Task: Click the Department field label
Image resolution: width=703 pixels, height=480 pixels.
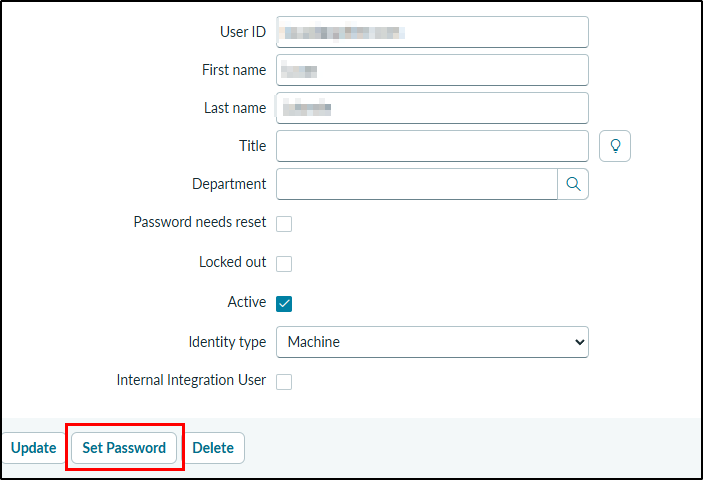Action: pos(229,184)
